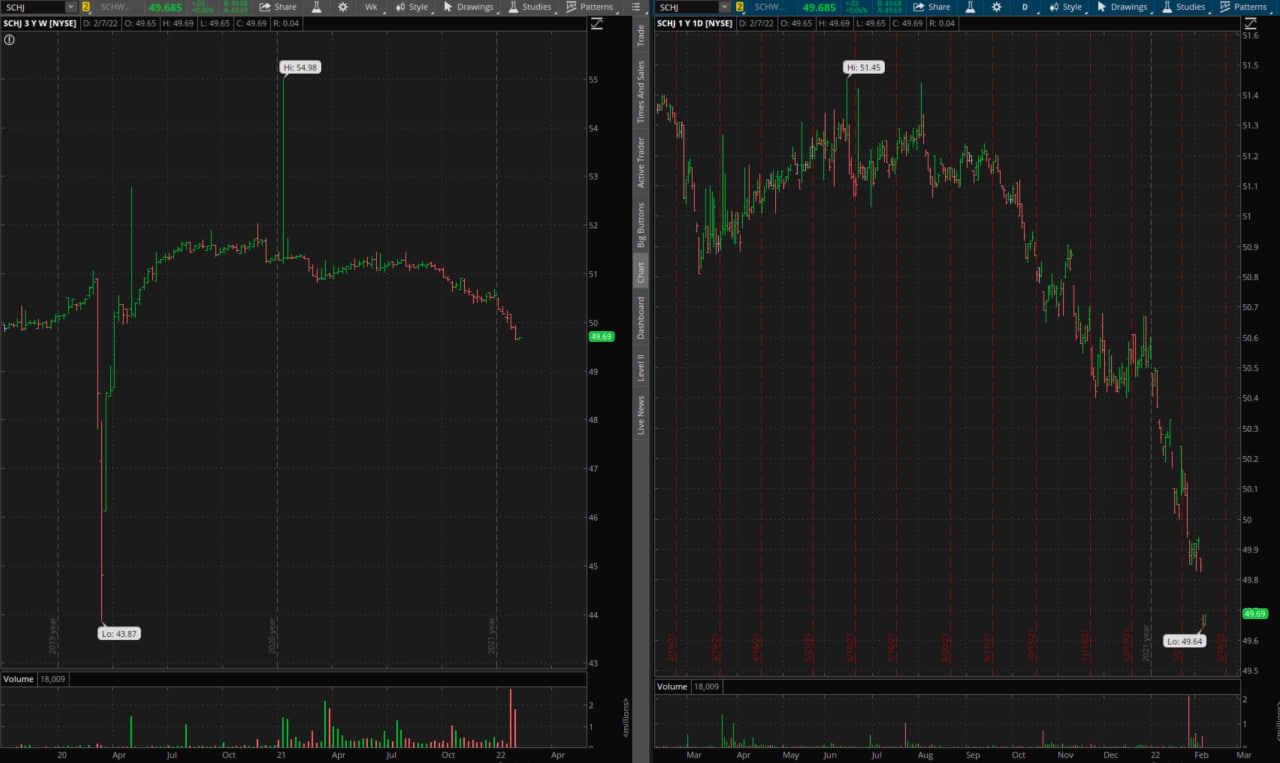Screen dimensions: 1280x763
Task: Open the symbol dropdown arrow in left chart
Action: pos(69,7)
